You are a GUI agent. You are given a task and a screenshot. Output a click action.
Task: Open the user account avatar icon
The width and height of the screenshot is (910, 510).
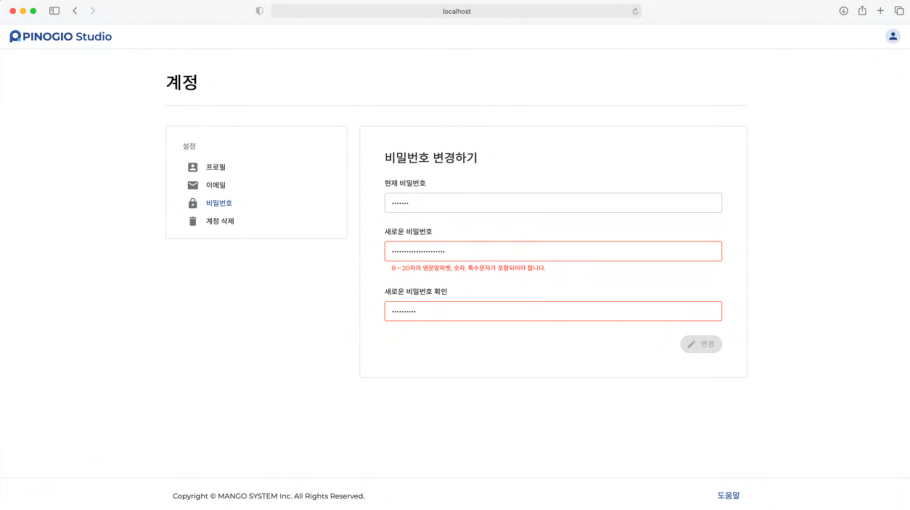pos(892,36)
